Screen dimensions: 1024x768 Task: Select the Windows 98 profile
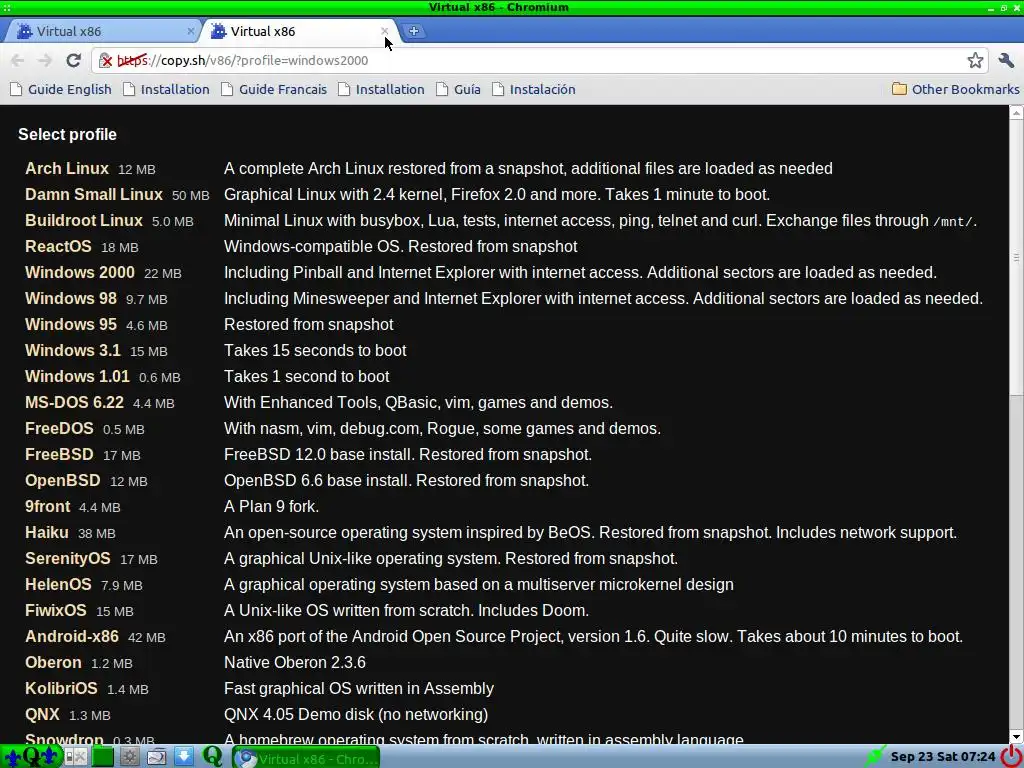click(71, 298)
